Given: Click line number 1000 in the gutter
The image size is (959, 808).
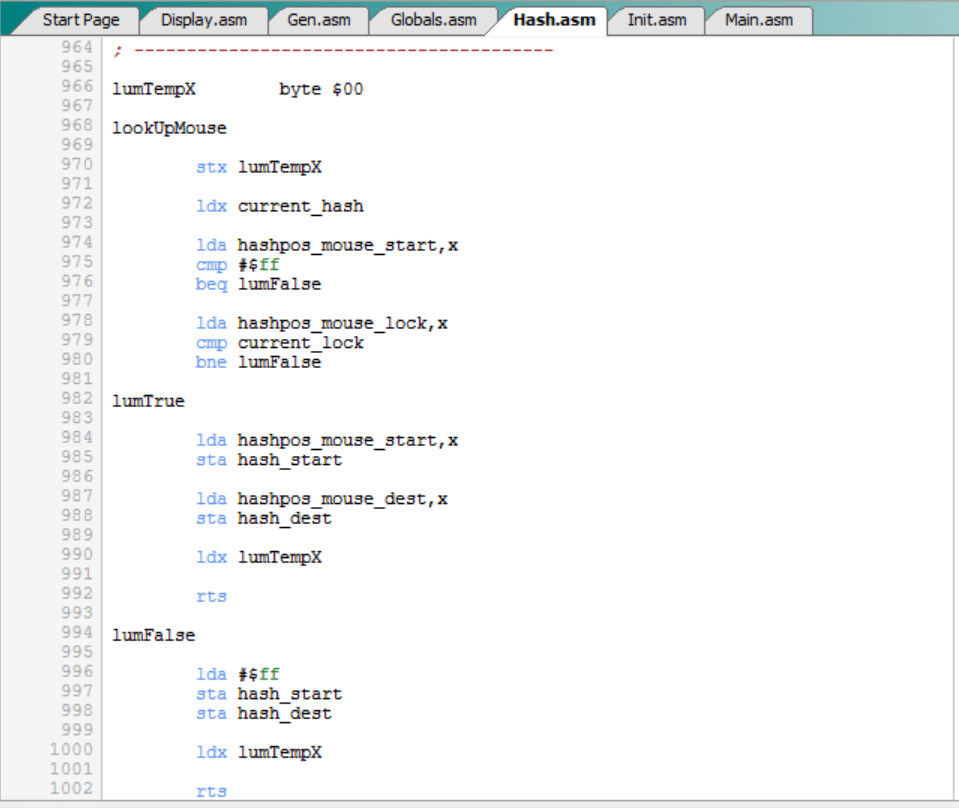Looking at the screenshot, I should [72, 750].
